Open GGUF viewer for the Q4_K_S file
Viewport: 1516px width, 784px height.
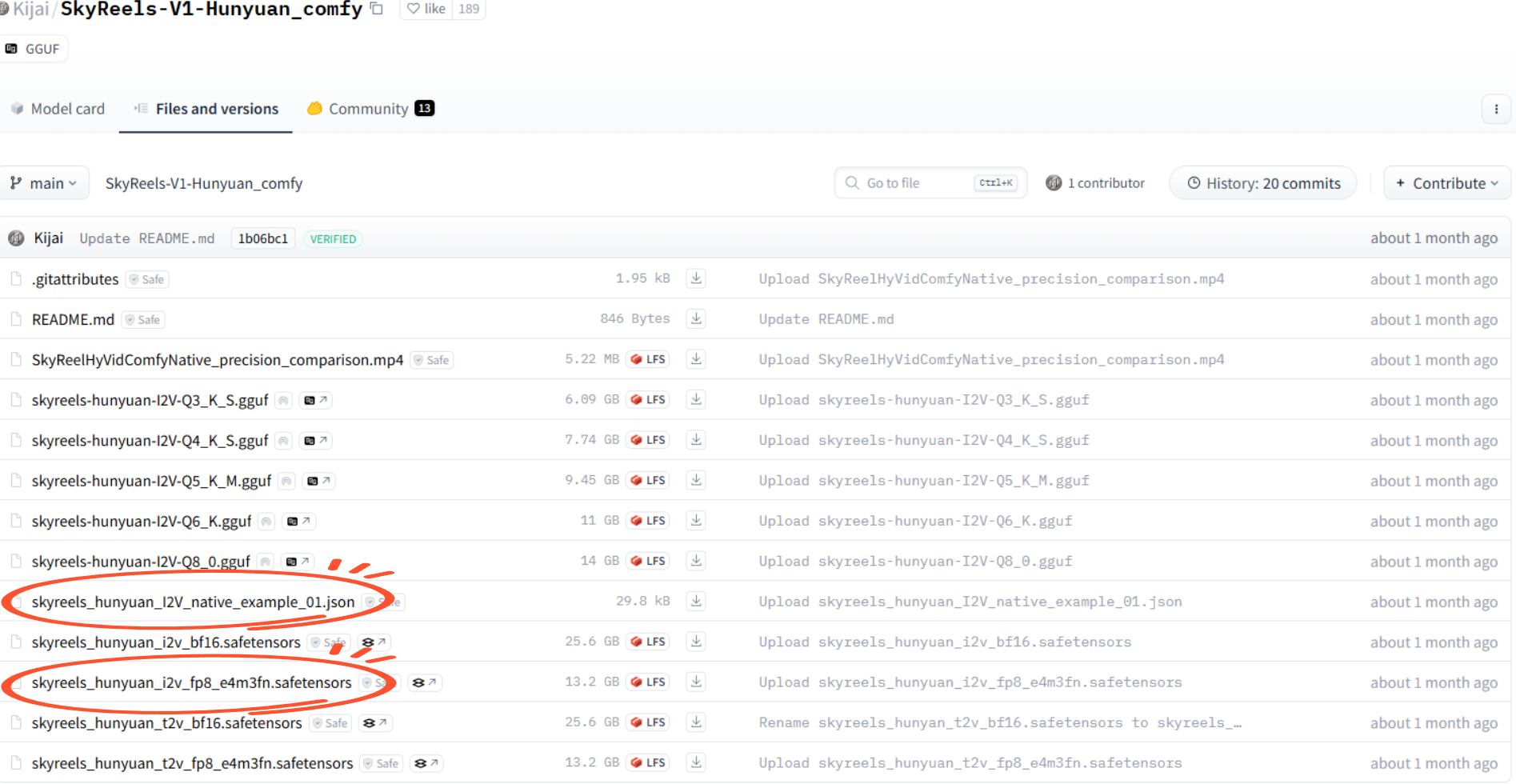[x=316, y=440]
